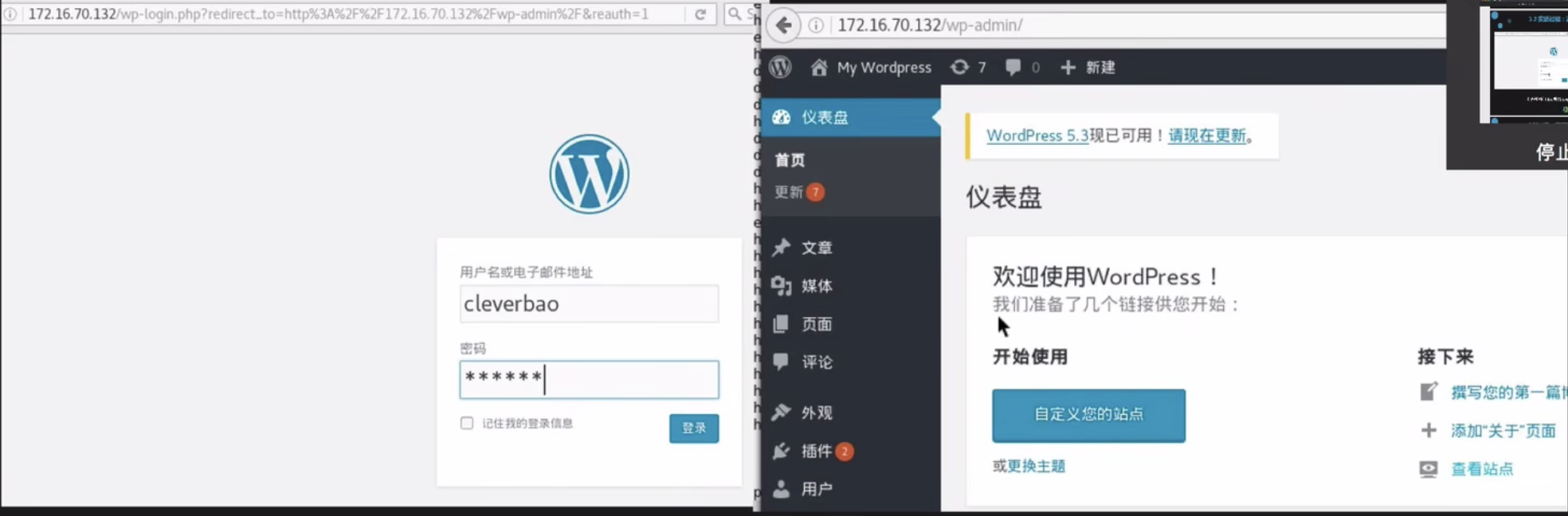Click the site info icon beside wp-admin URL
Image resolution: width=1568 pixels, height=516 pixels.
pyautogui.click(x=816, y=25)
